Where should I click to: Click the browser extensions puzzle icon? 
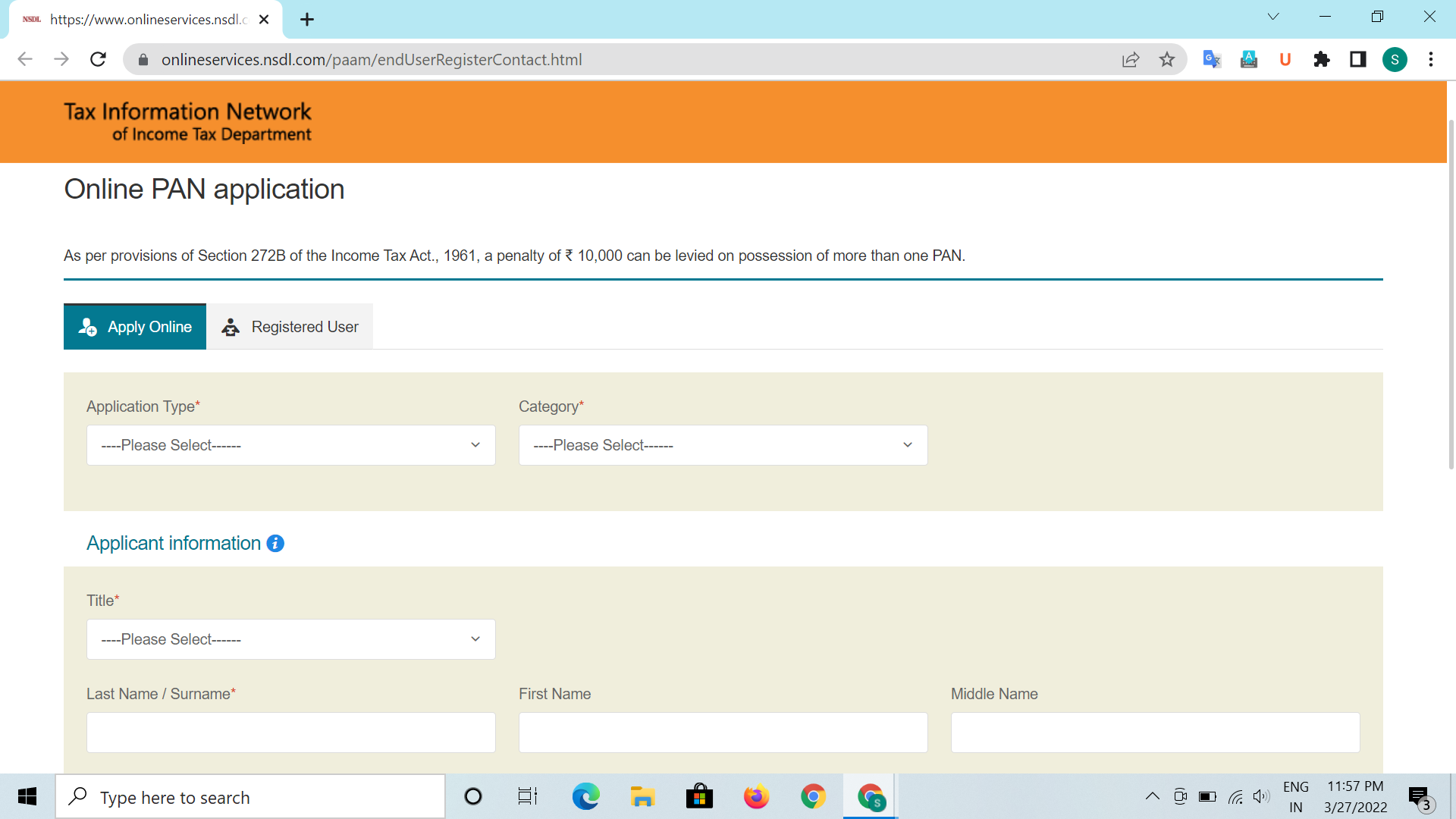click(x=1322, y=60)
